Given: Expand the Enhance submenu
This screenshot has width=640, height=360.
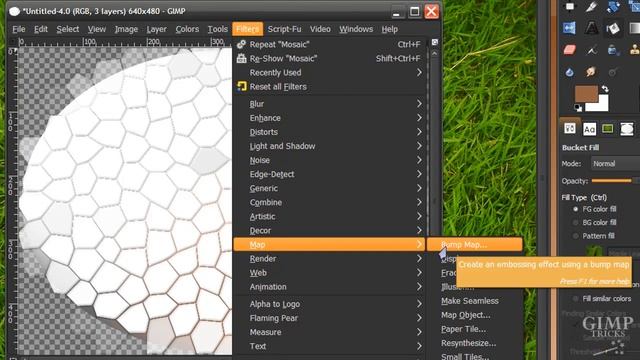Looking at the screenshot, I should tap(330, 118).
